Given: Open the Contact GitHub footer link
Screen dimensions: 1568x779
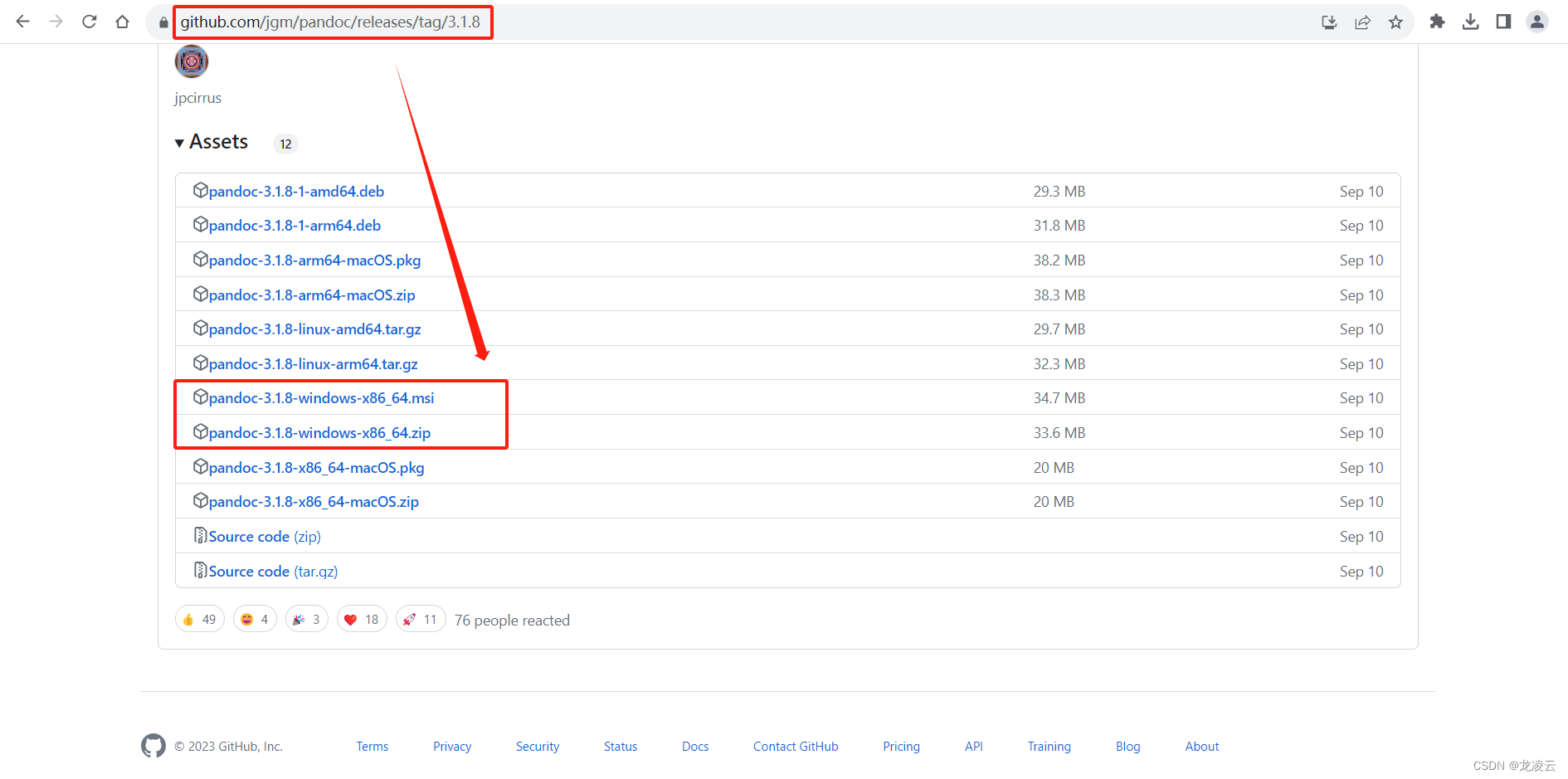Looking at the screenshot, I should pyautogui.click(x=796, y=747).
